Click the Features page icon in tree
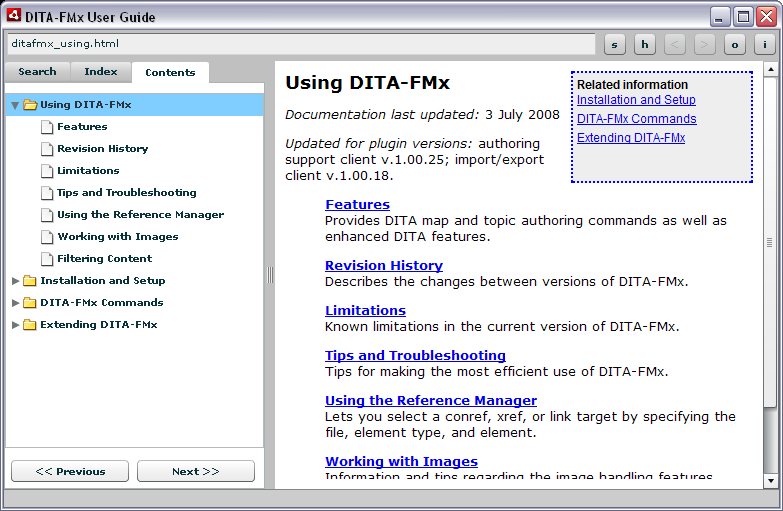783x511 pixels. [47, 127]
